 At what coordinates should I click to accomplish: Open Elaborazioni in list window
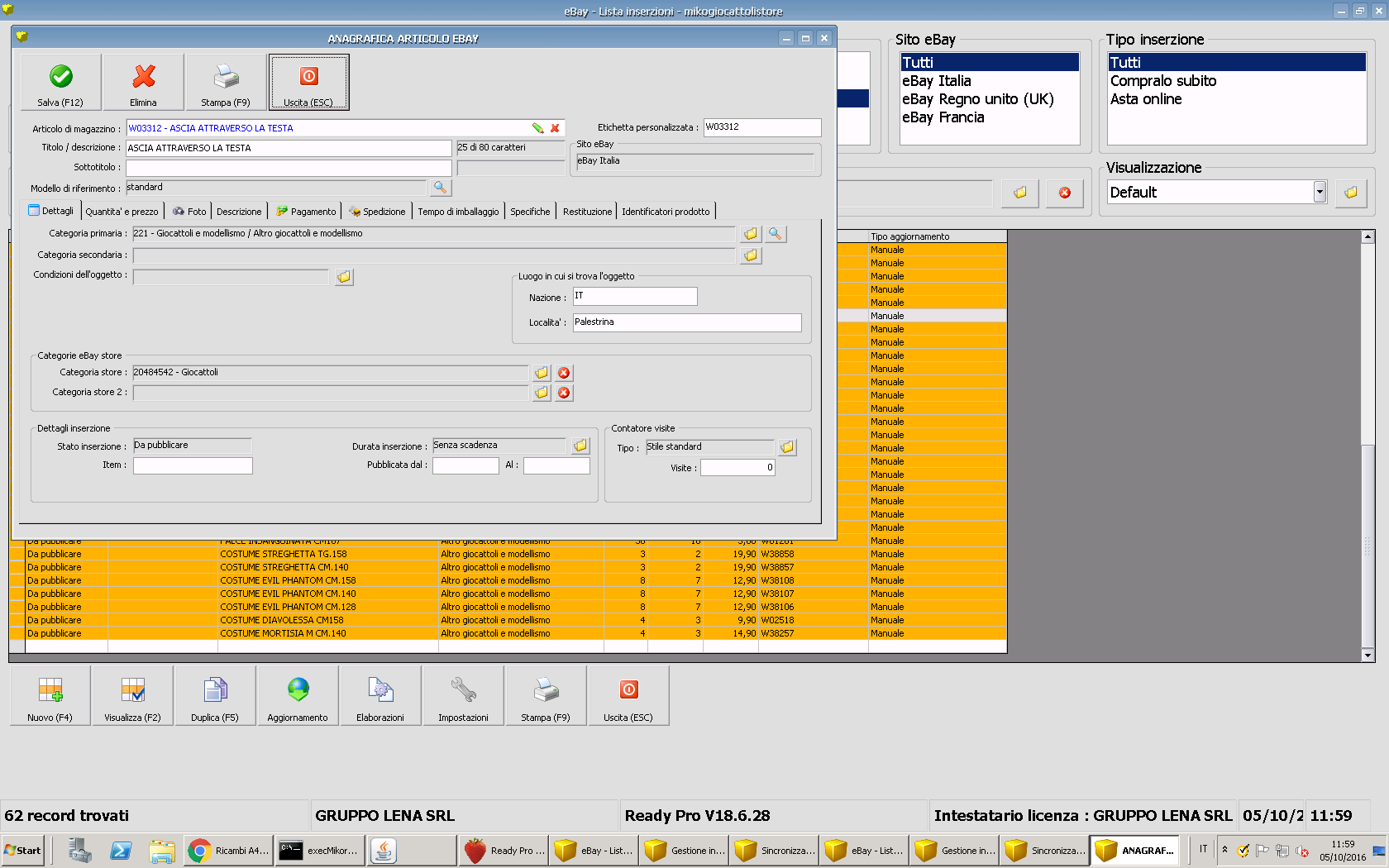click(380, 696)
